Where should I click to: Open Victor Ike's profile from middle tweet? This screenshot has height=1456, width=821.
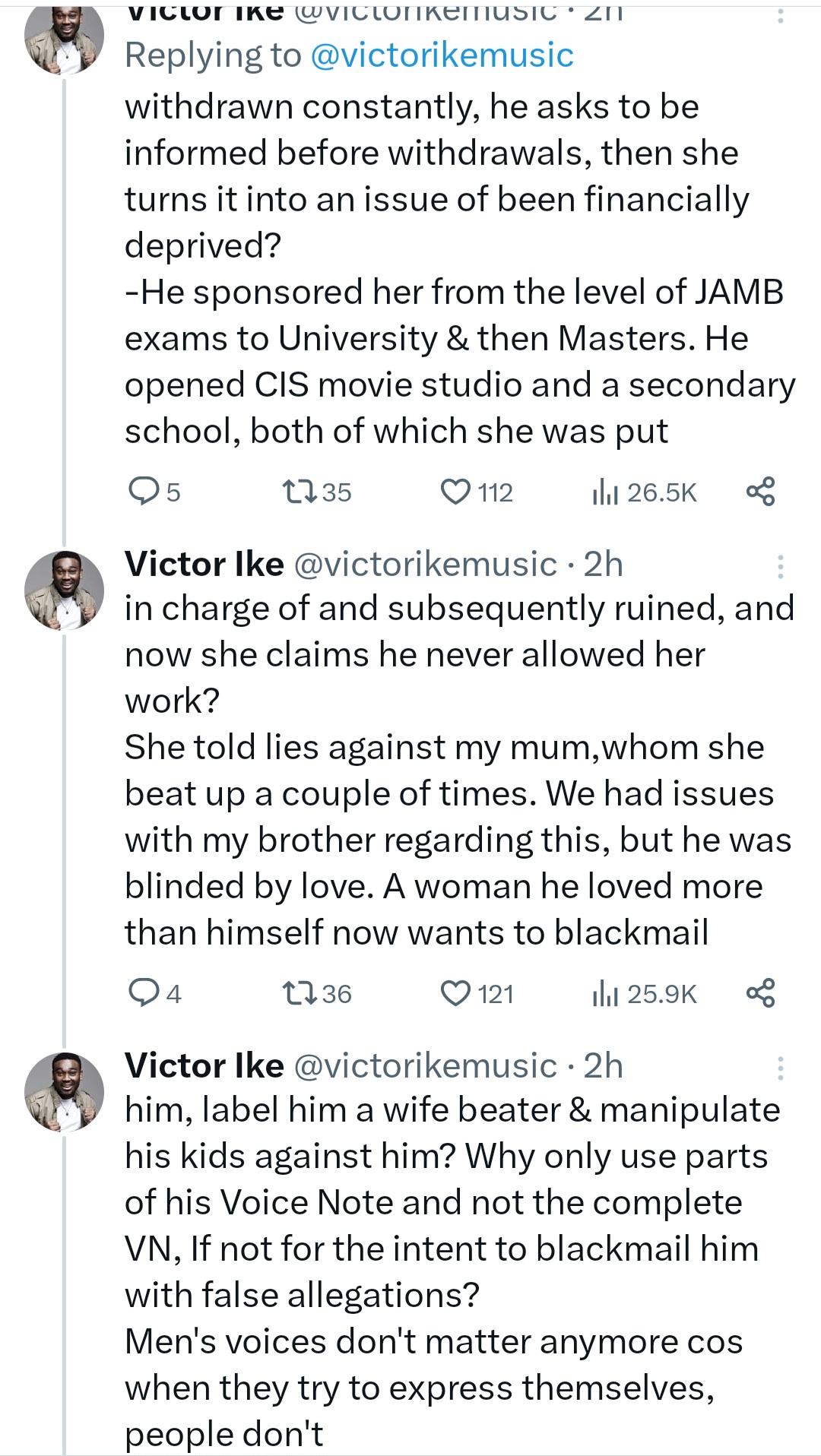204,564
